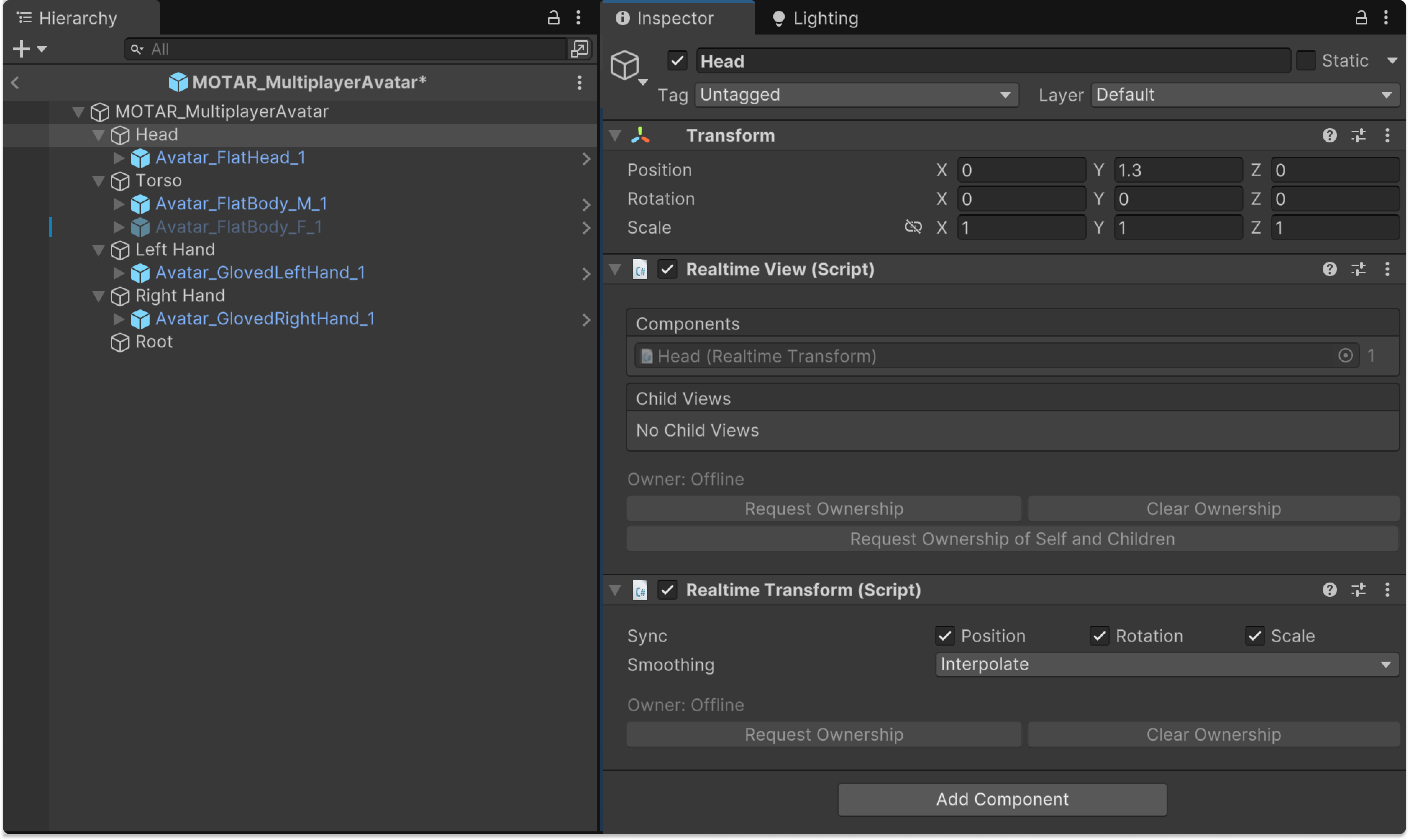The height and width of the screenshot is (840, 1409).
Task: Open the scene search picker icon in Hierarchy
Action: [579, 49]
